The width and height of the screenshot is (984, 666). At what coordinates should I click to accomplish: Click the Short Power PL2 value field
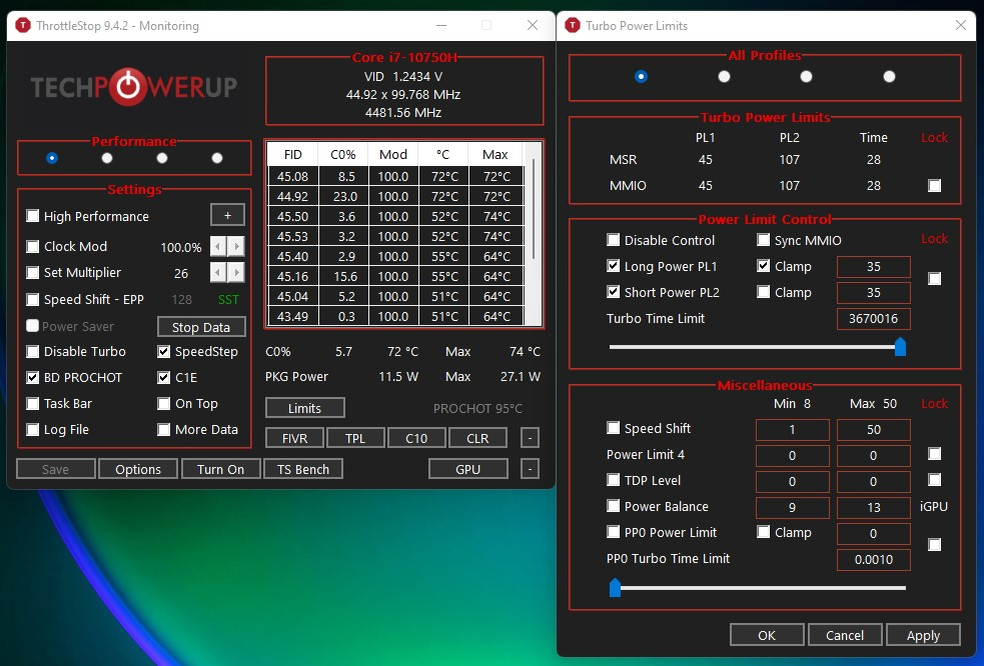coord(874,293)
